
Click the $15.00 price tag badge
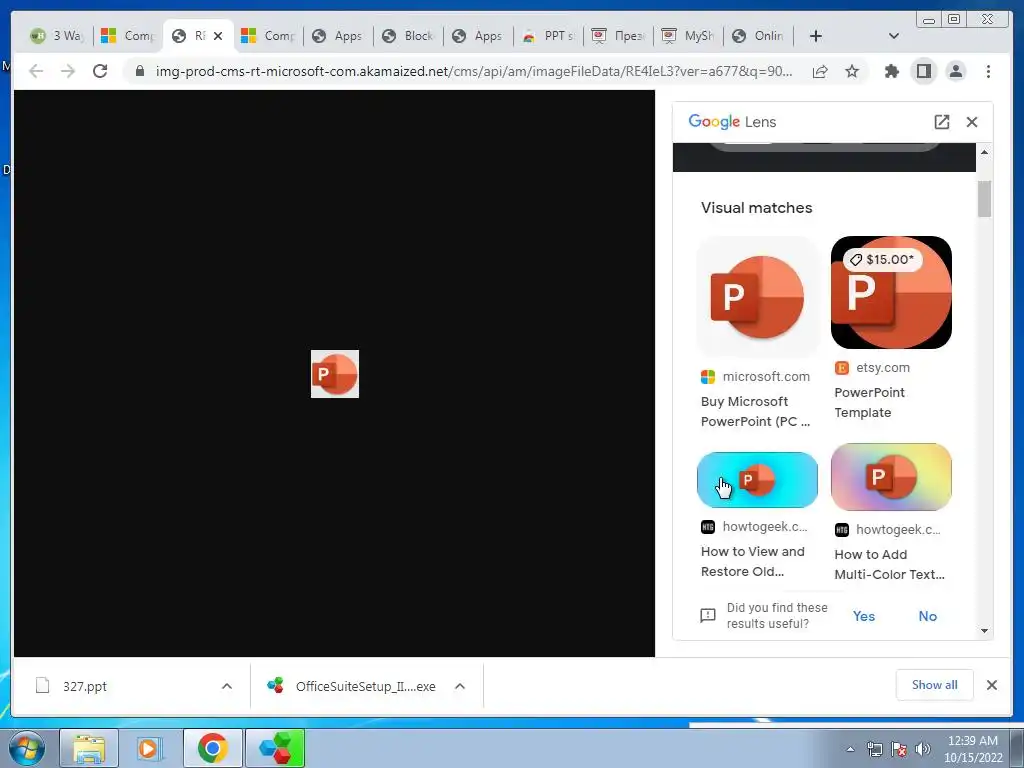[882, 259]
